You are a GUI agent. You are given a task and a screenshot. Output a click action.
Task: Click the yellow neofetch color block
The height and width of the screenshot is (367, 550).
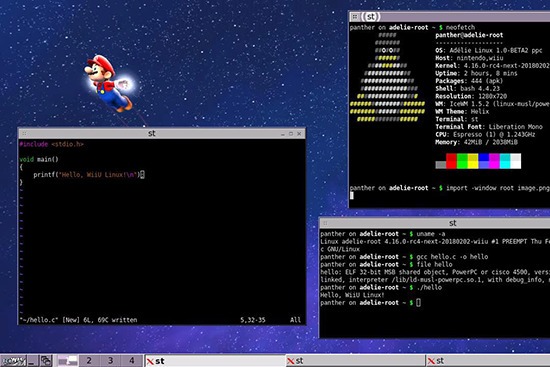(x=473, y=161)
